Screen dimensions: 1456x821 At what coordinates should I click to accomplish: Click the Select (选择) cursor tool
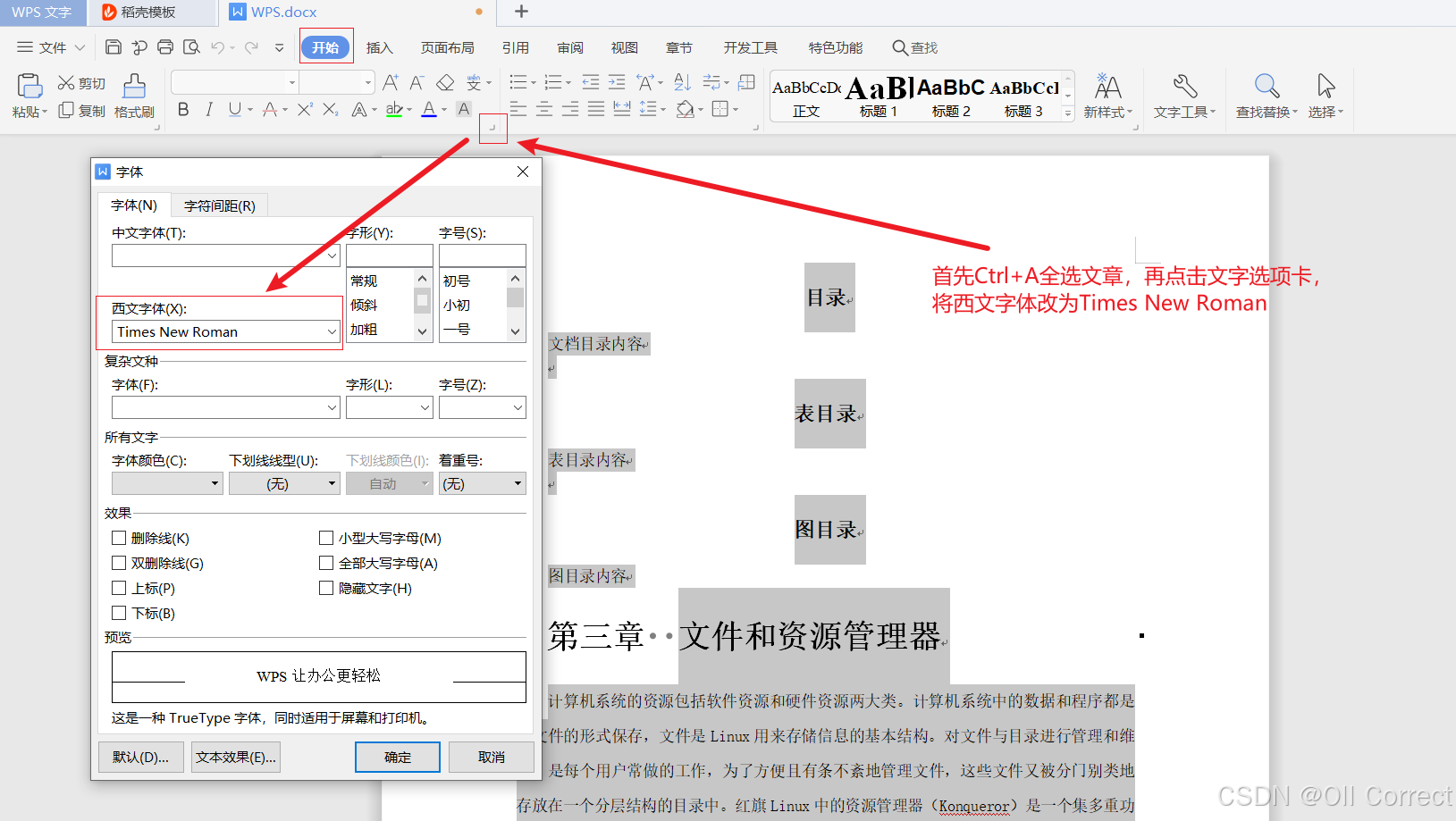click(1326, 96)
